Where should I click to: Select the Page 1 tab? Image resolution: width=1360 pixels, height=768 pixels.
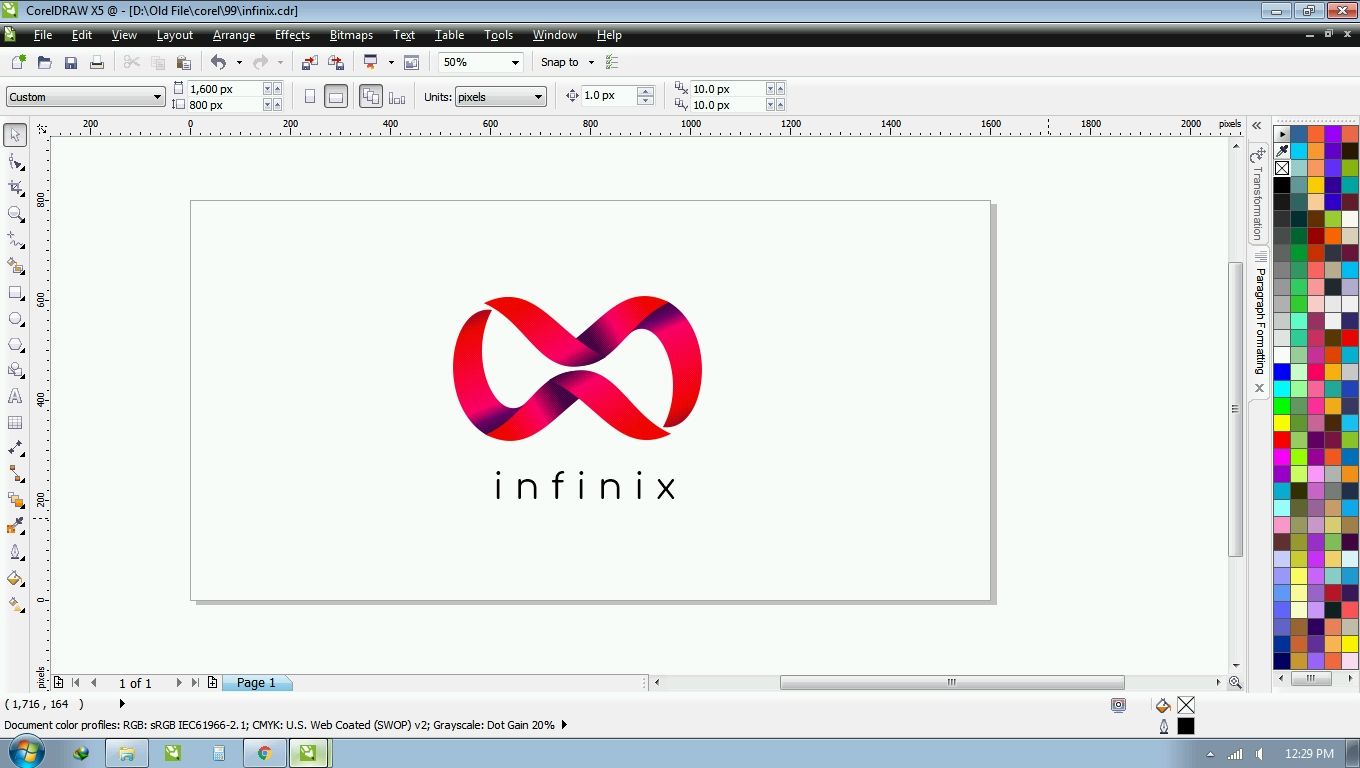pos(256,683)
